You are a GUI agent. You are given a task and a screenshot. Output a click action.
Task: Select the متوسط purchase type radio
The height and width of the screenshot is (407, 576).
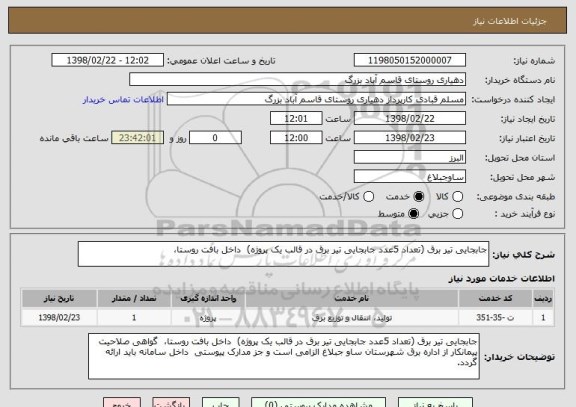click(x=413, y=213)
